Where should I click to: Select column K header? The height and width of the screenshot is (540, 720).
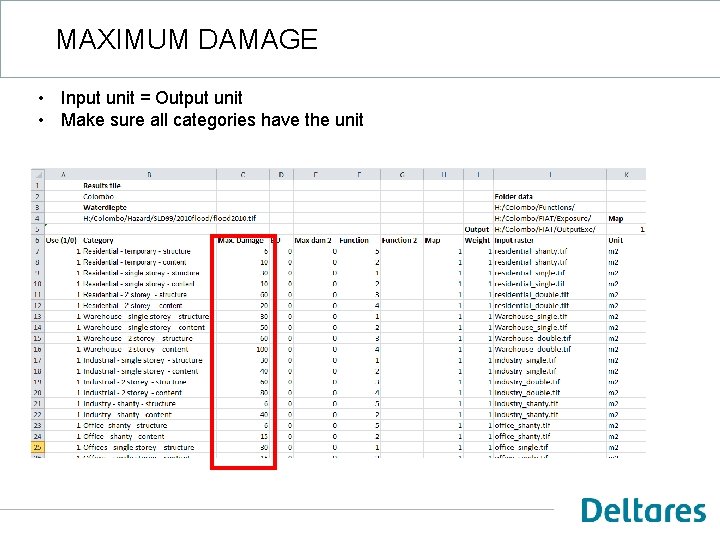pos(626,174)
